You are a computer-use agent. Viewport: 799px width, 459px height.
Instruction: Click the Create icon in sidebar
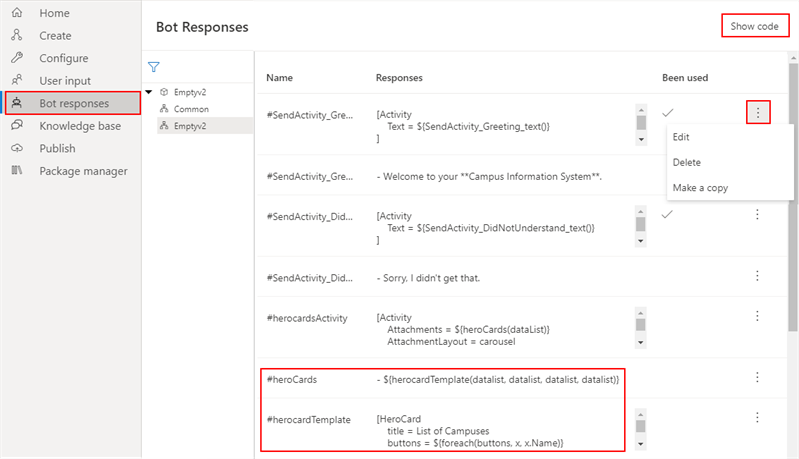pos(16,35)
